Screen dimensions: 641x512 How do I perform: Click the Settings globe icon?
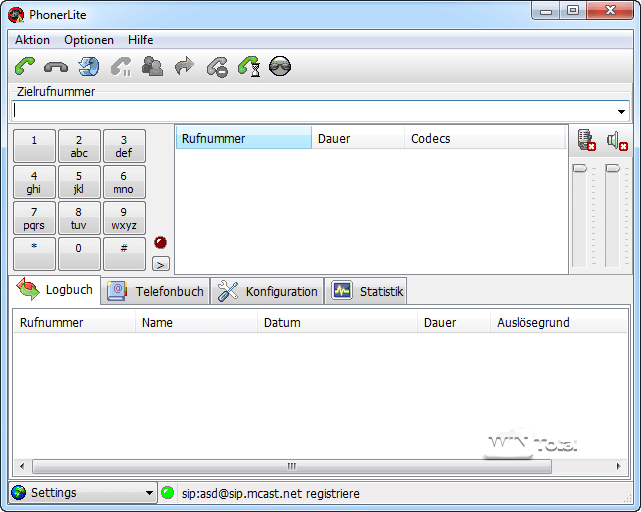[x=18, y=492]
